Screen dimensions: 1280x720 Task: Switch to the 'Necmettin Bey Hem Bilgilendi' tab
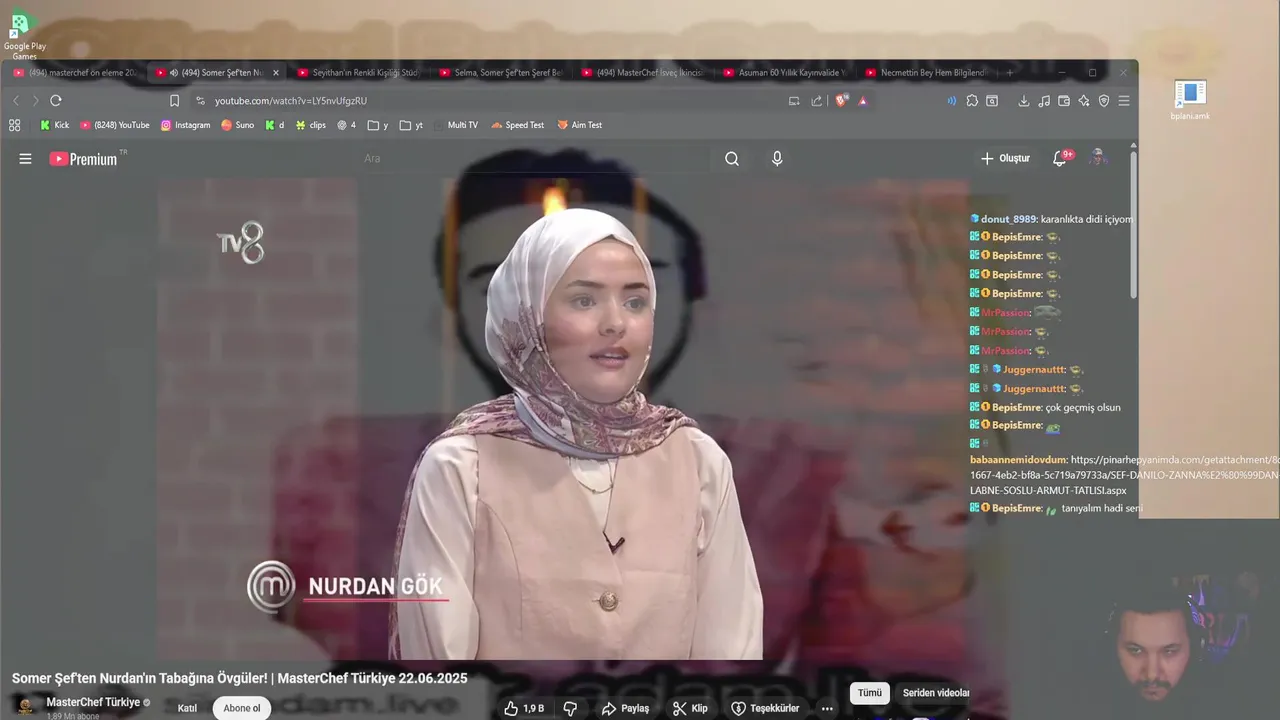926,73
